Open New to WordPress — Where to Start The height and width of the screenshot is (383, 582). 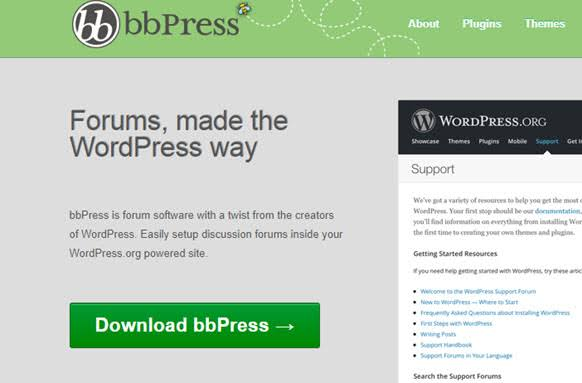pos(469,302)
